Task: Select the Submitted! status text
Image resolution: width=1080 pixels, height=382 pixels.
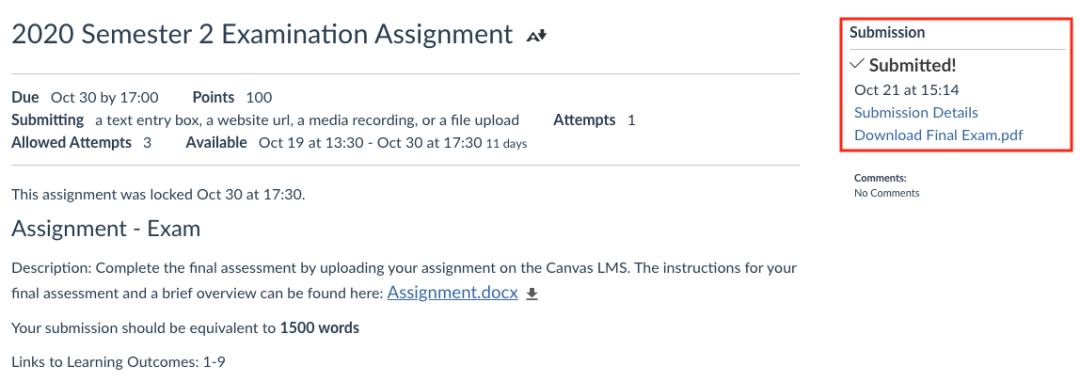Action: 913,65
